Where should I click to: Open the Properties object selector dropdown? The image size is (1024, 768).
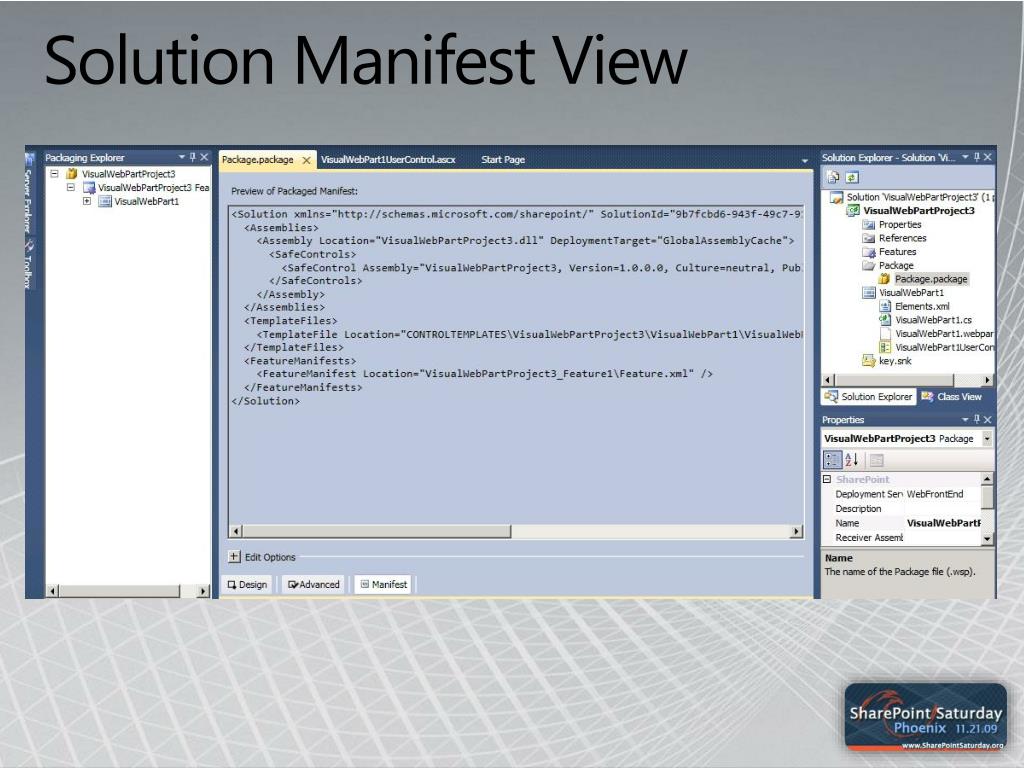click(987, 439)
